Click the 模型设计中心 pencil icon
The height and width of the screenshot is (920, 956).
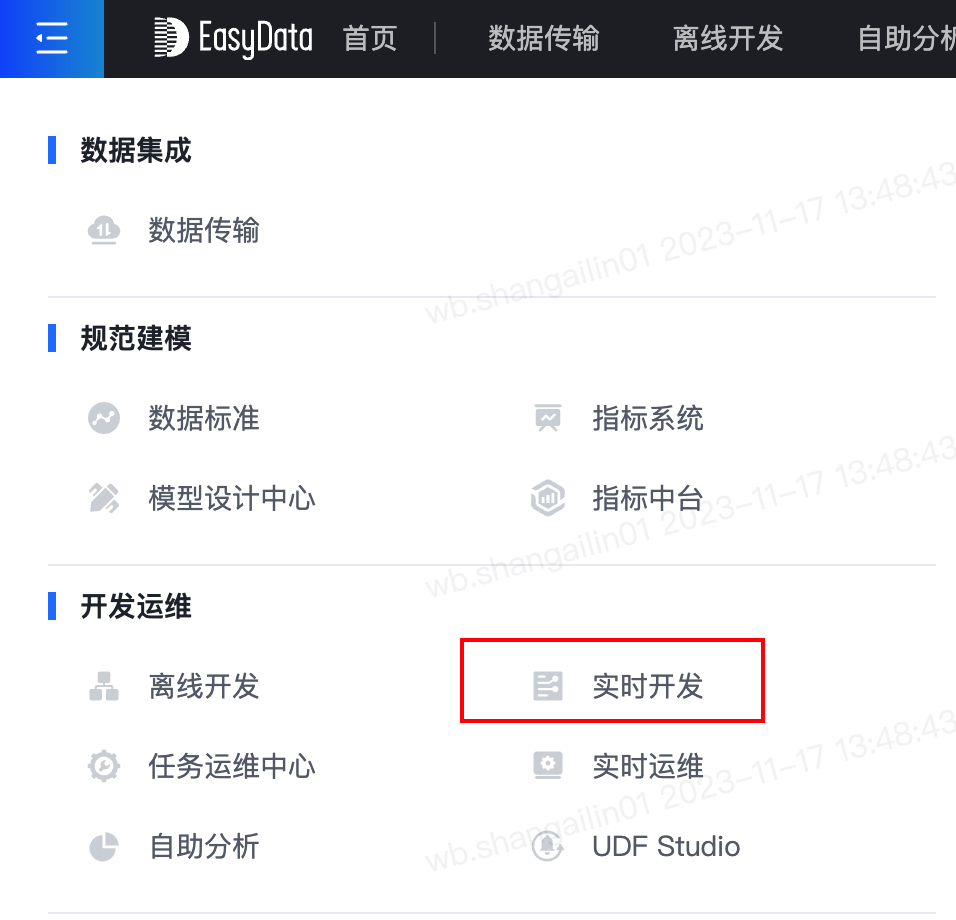coord(104,498)
